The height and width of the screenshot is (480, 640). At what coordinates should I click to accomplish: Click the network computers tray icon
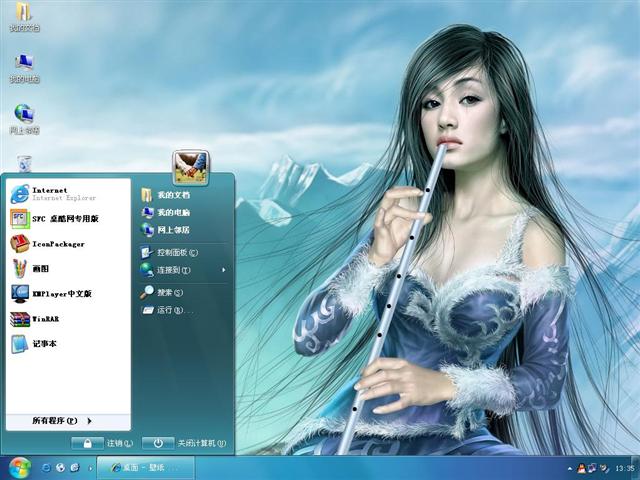592,468
